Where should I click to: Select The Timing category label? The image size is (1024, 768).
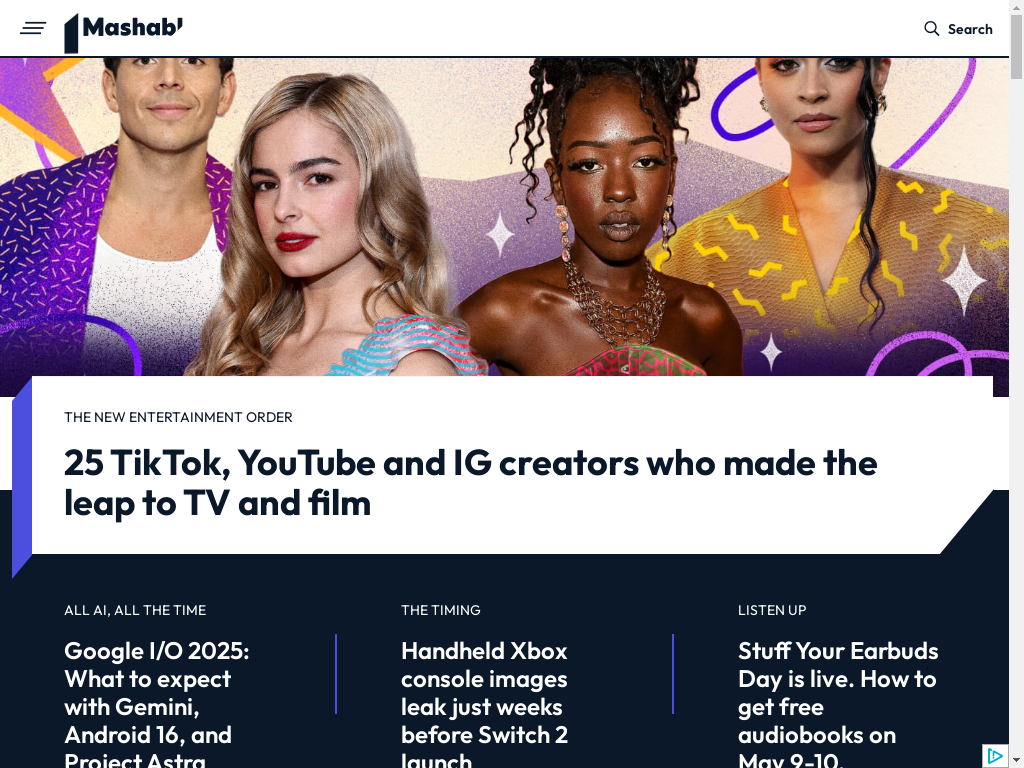pyautogui.click(x=441, y=611)
